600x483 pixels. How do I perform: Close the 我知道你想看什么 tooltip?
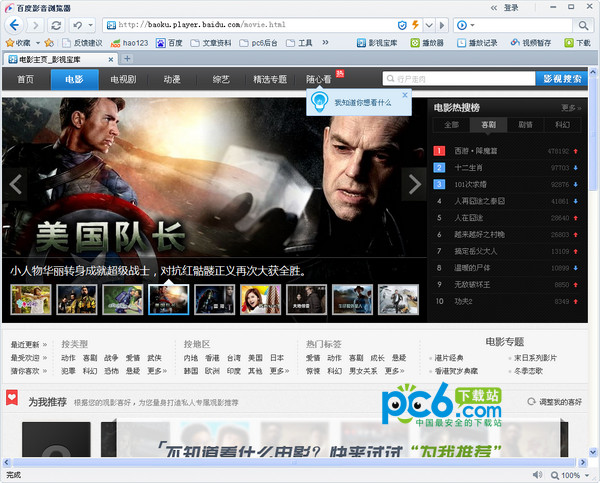[x=405, y=95]
